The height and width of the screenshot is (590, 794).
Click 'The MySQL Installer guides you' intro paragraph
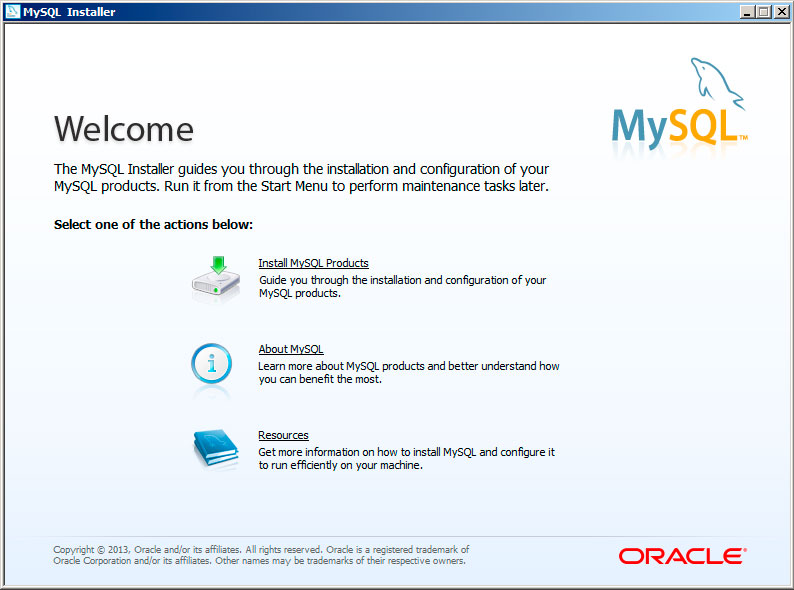pyautogui.click(x=302, y=177)
